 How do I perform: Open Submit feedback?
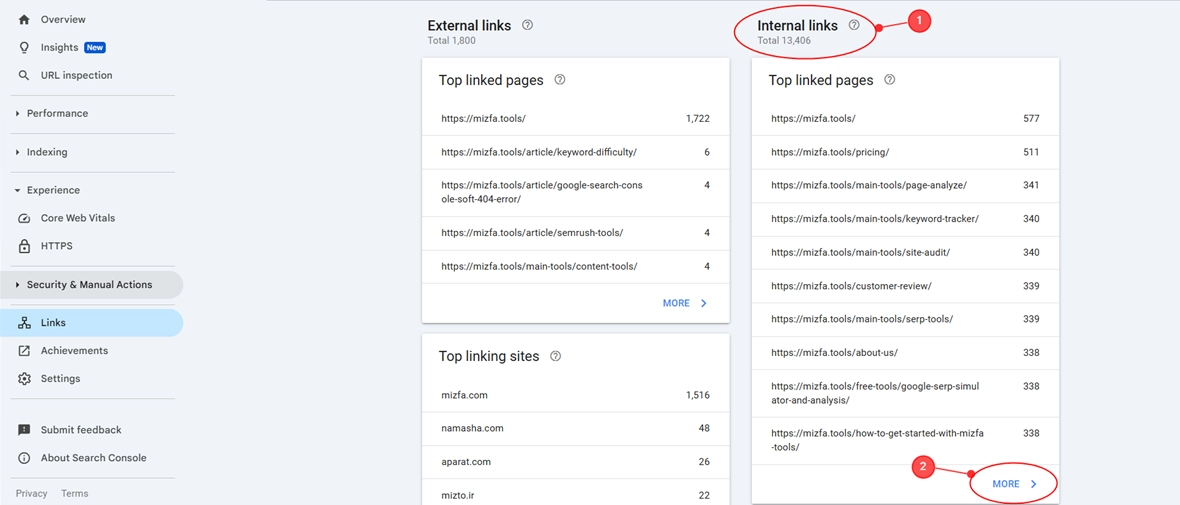click(x=80, y=430)
